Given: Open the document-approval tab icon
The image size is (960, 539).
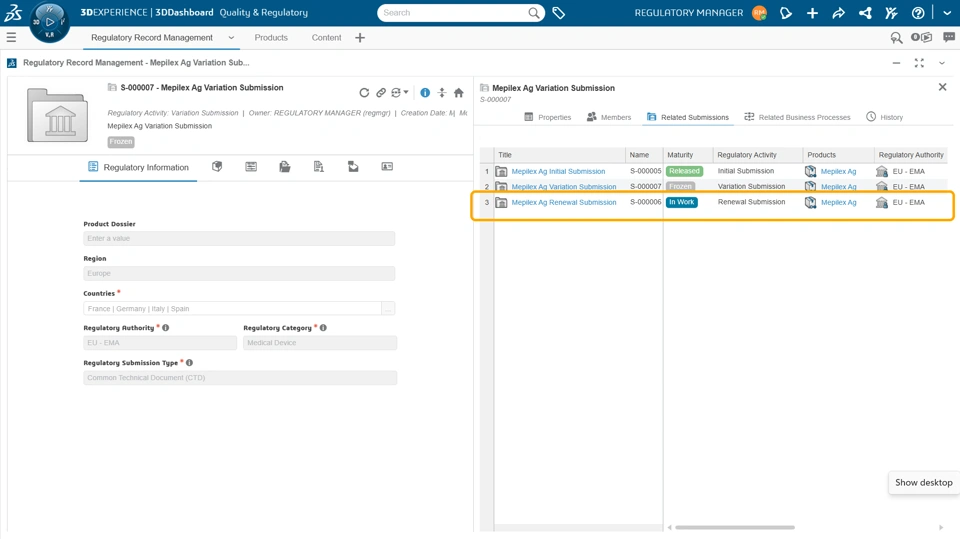Looking at the screenshot, I should tap(318, 167).
